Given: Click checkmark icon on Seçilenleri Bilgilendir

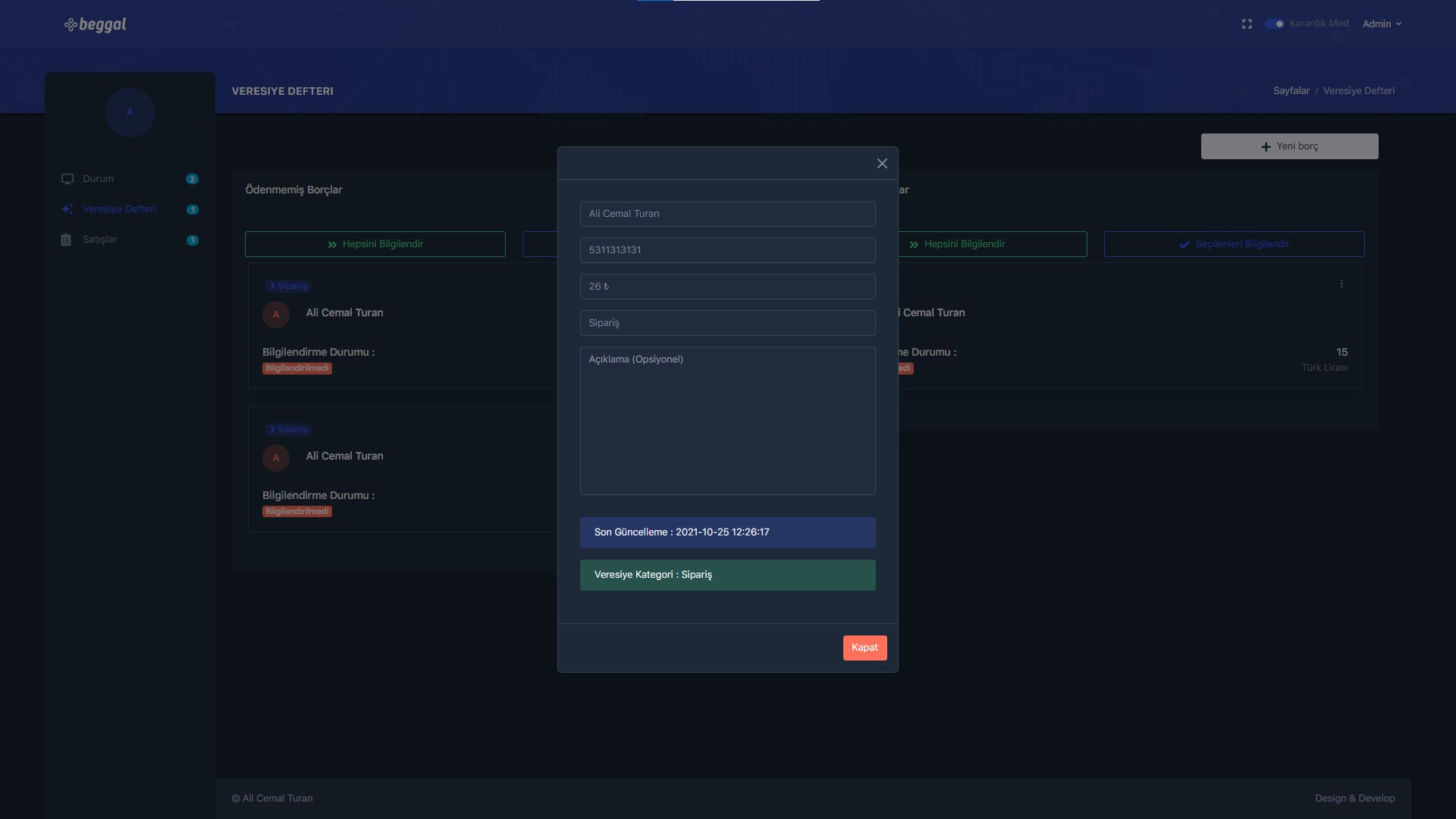Looking at the screenshot, I should pyautogui.click(x=1185, y=244).
